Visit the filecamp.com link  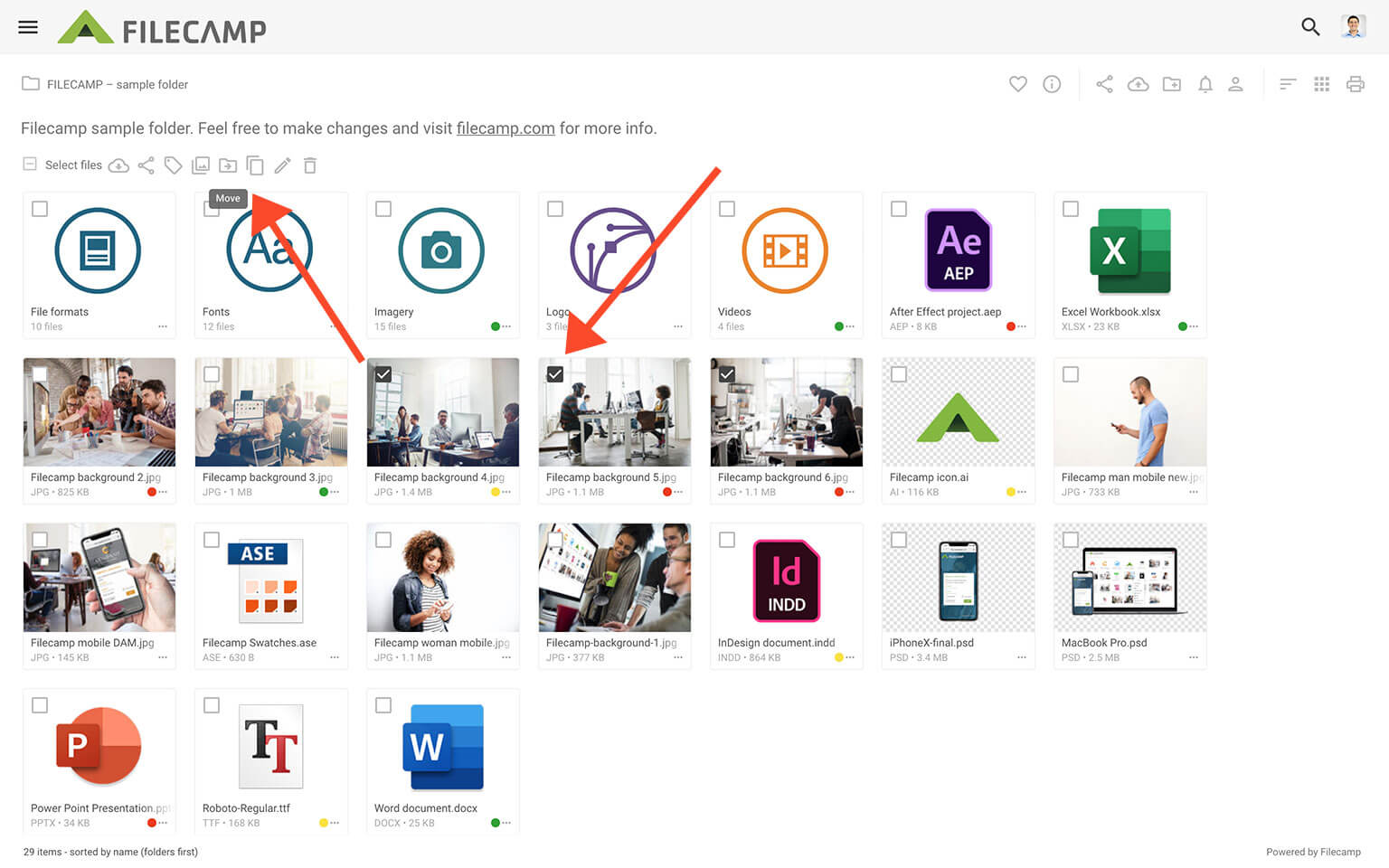tap(506, 128)
